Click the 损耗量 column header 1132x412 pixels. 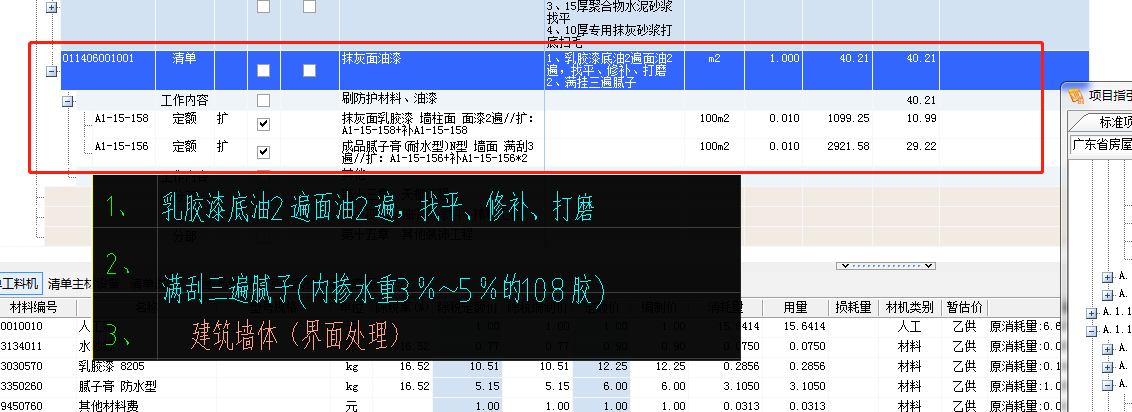coord(855,307)
